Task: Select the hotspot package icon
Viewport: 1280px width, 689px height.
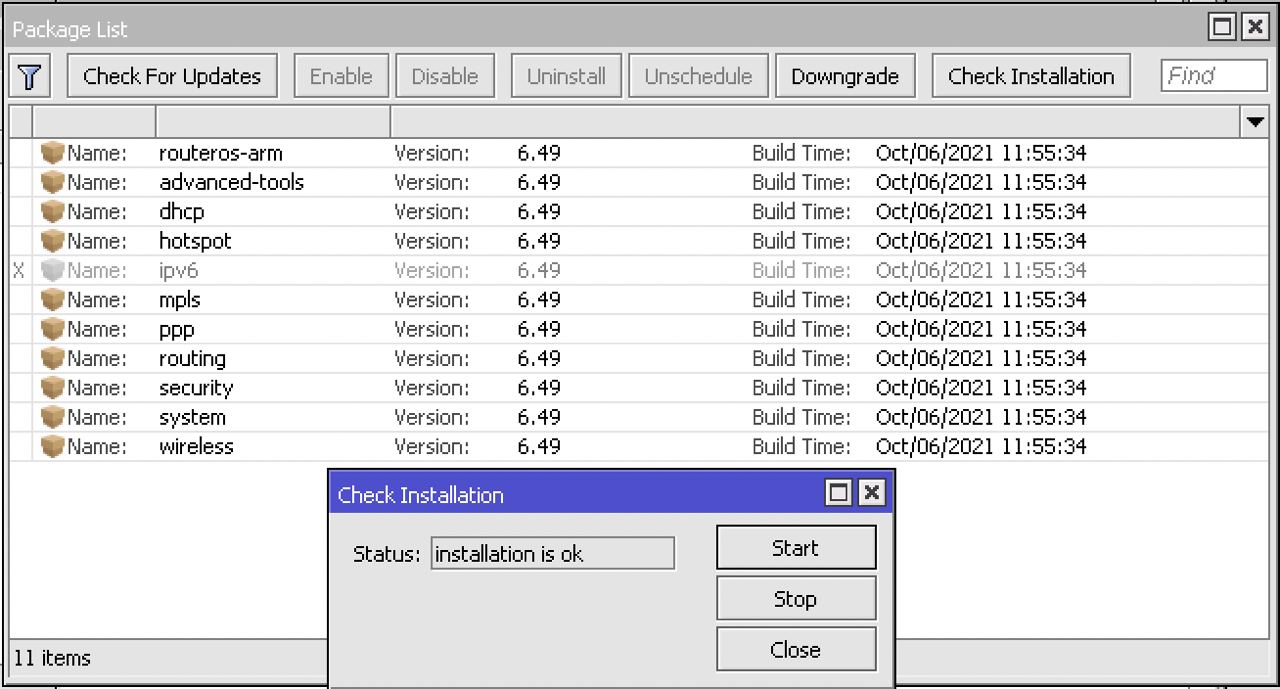Action: [x=52, y=241]
